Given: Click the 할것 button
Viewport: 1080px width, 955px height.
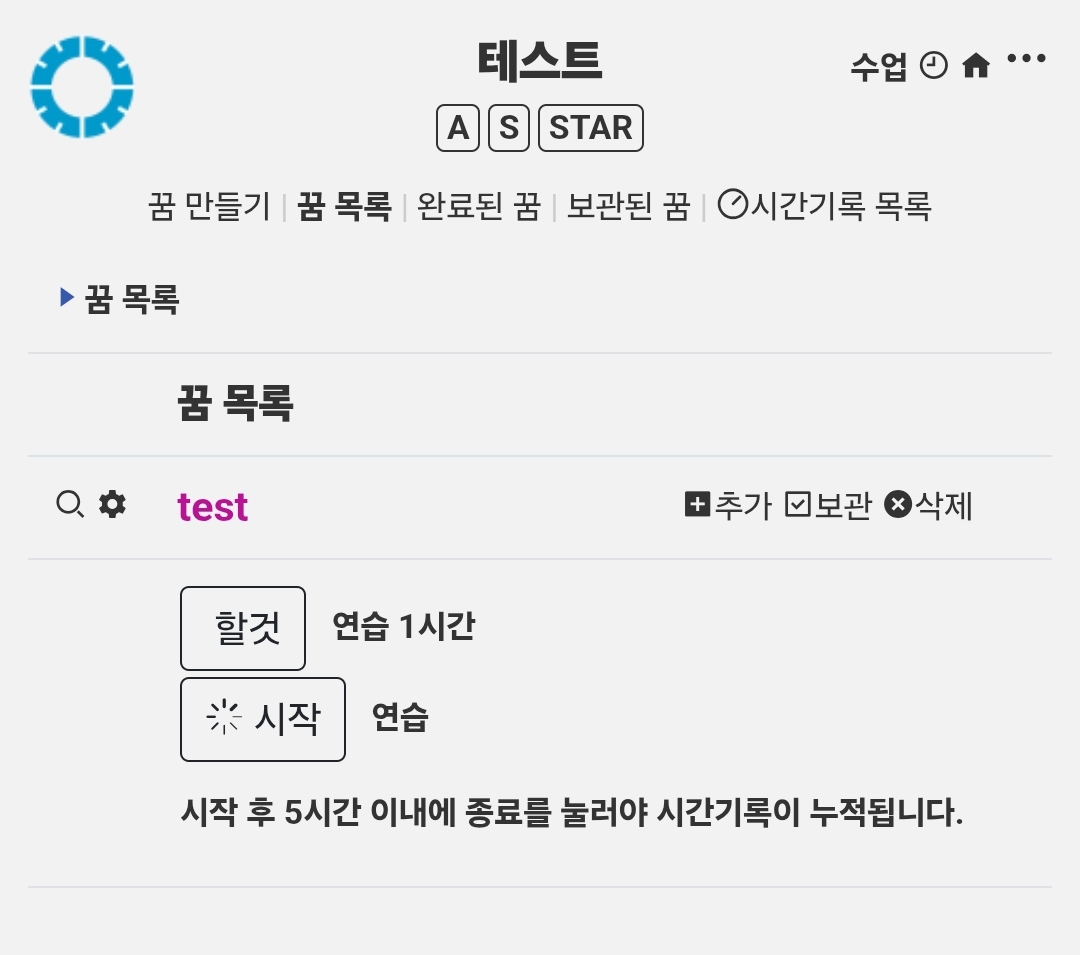Looking at the screenshot, I should [x=242, y=628].
